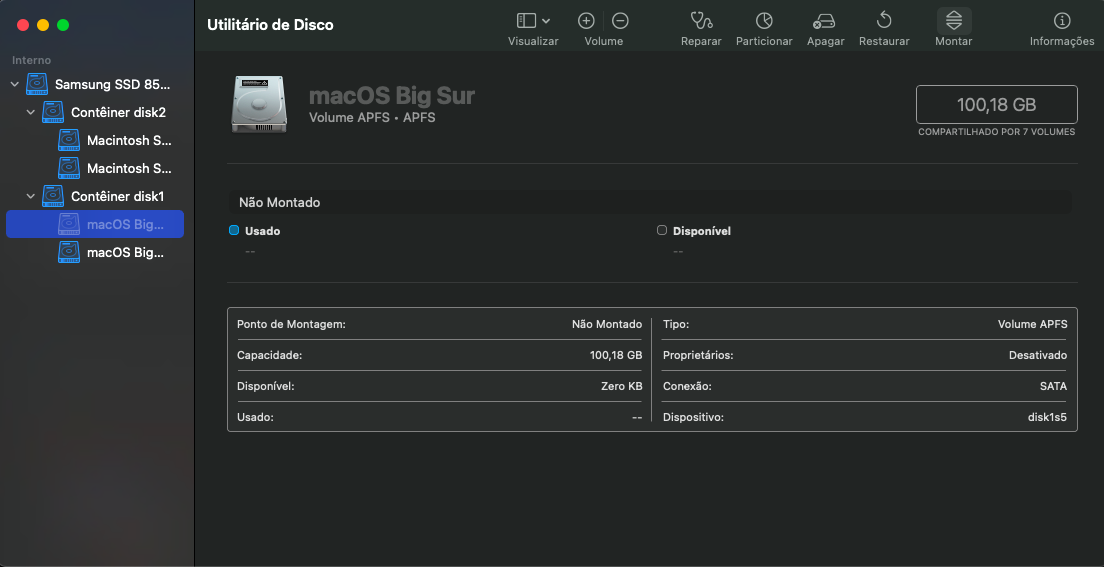Viewport: 1104px width, 567px height.
Task: Click the Conexão value SATA
Action: (1053, 386)
